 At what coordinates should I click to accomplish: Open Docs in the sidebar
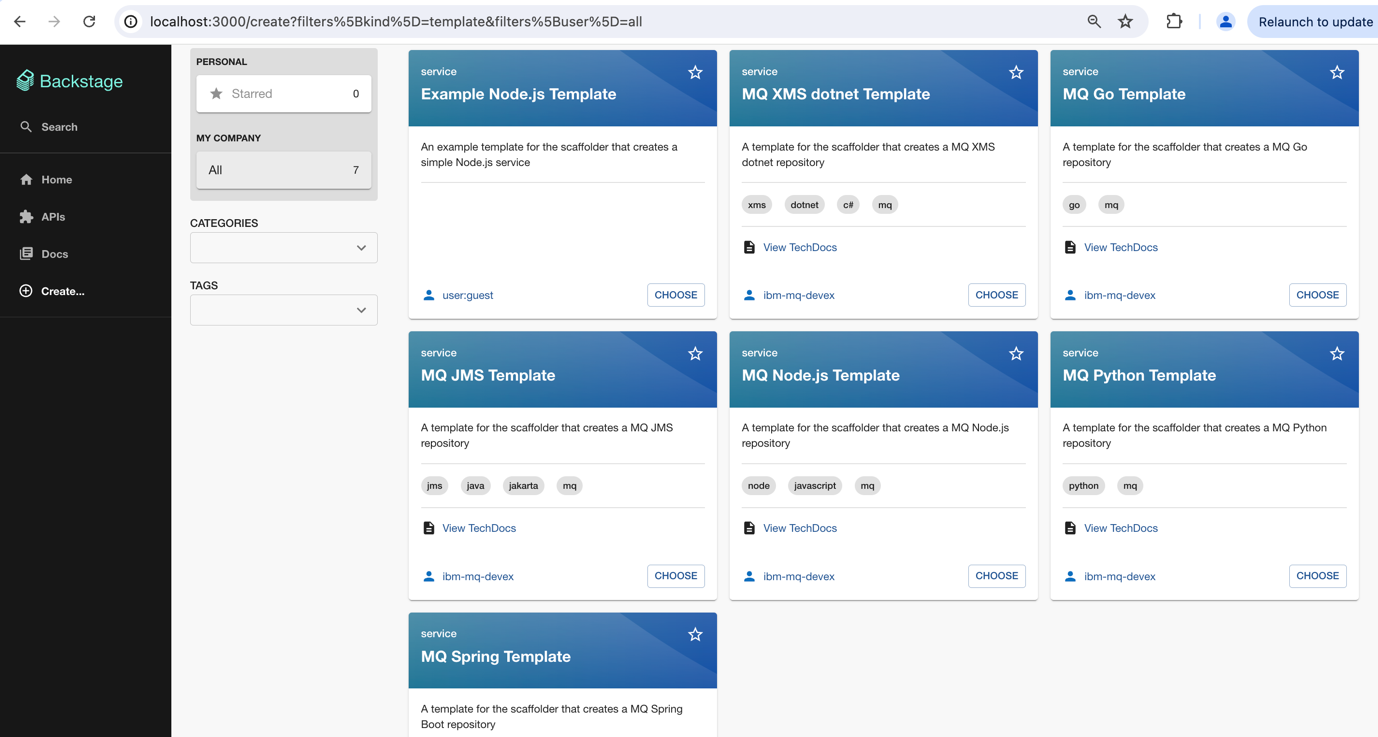(85, 254)
